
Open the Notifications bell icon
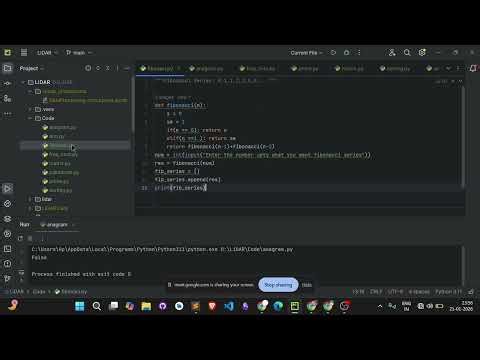[473, 68]
